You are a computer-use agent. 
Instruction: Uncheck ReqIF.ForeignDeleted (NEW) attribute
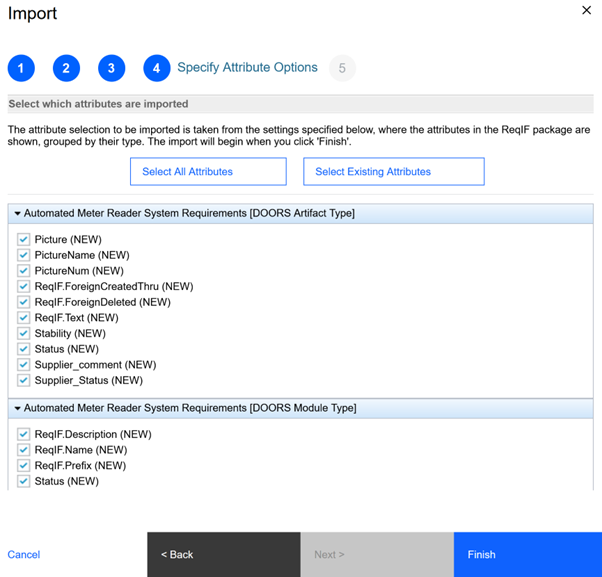click(x=24, y=302)
